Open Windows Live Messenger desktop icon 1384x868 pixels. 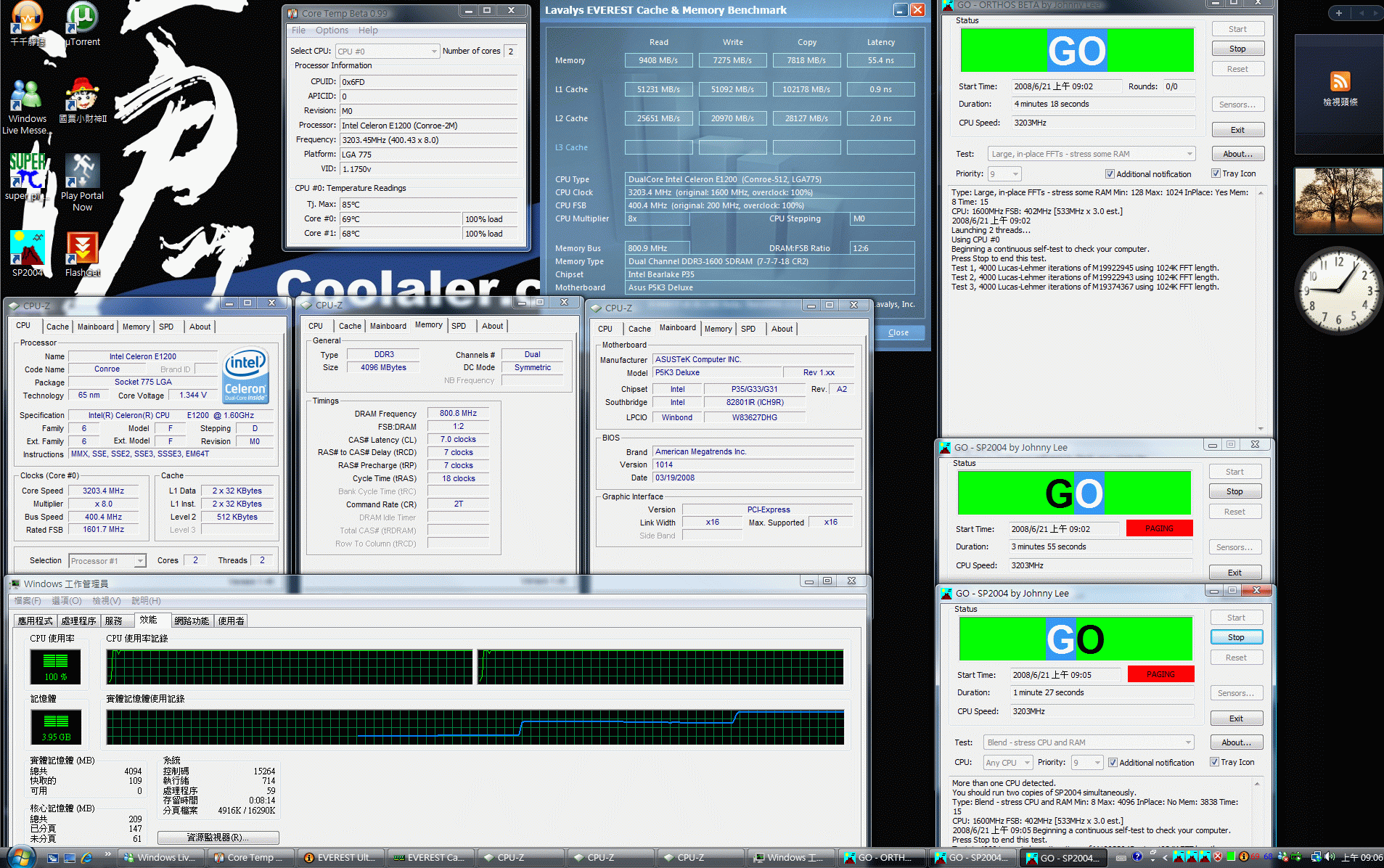click(x=27, y=107)
